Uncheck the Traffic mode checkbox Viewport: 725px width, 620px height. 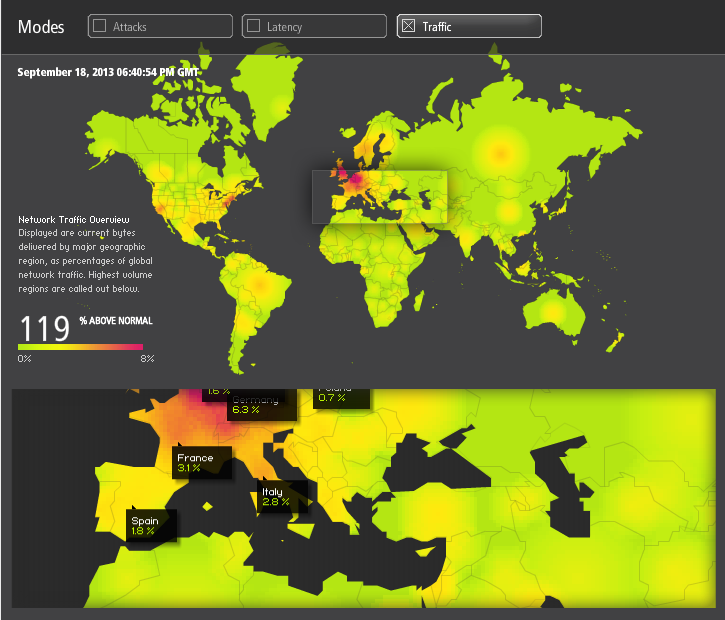tap(408, 26)
